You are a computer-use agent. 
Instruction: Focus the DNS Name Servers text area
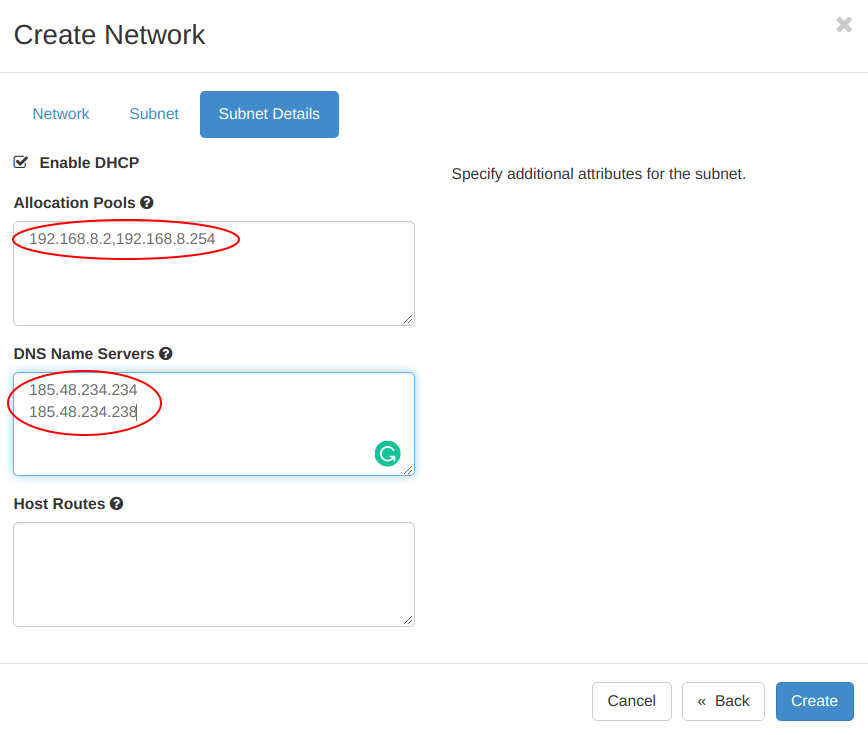(x=214, y=424)
